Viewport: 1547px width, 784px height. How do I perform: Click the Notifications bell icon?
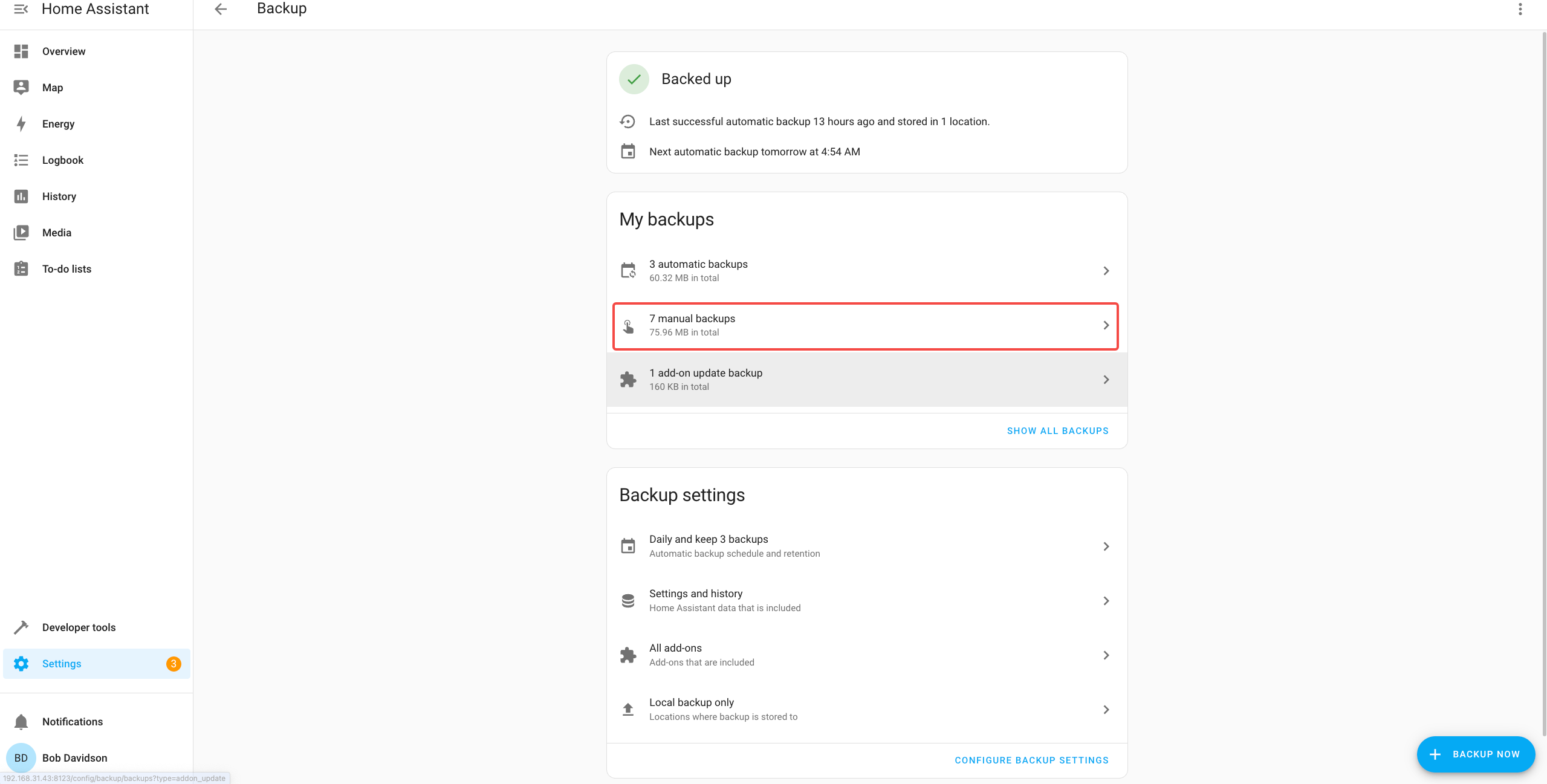coord(21,722)
